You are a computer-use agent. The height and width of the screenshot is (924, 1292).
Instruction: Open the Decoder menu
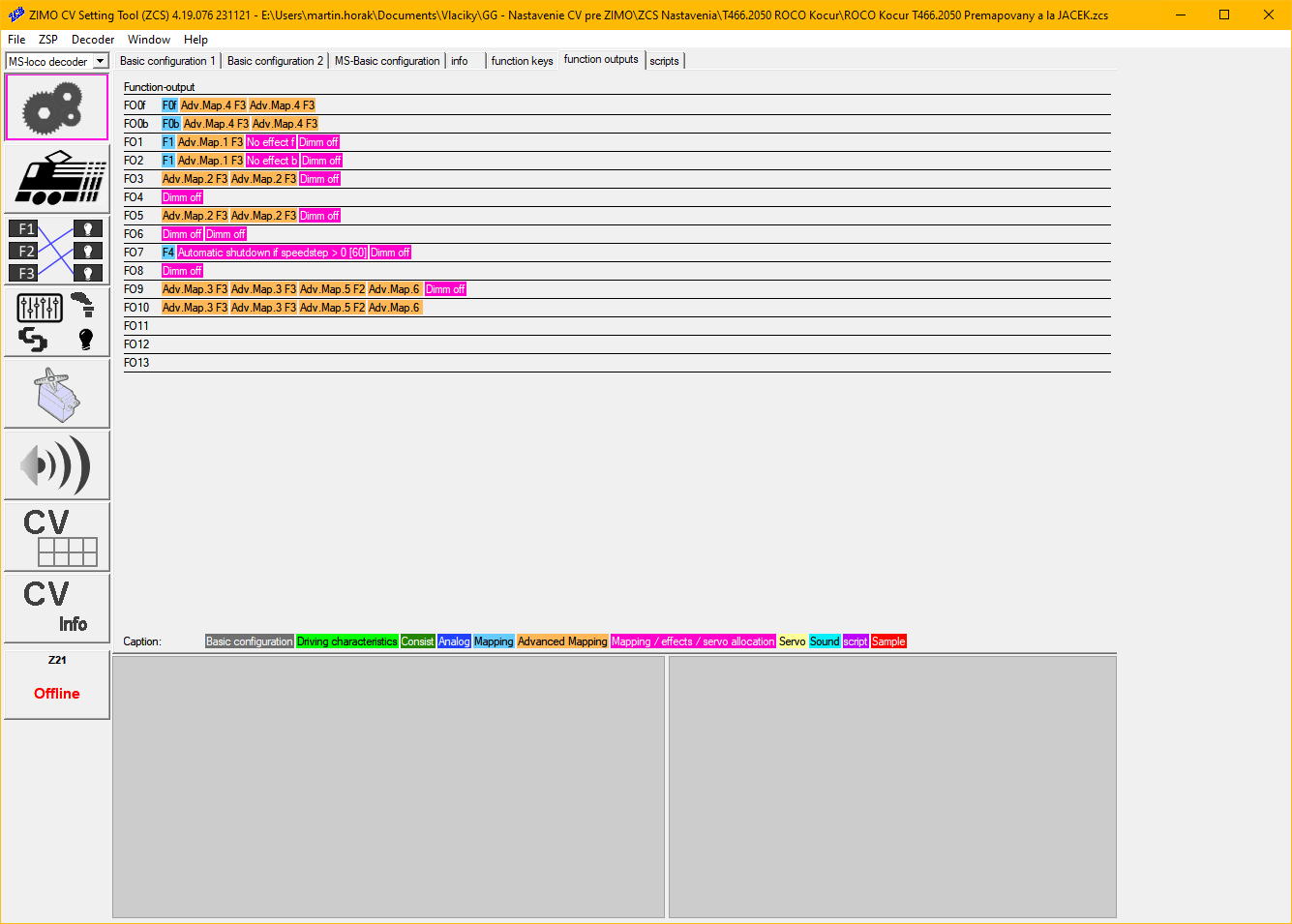(93, 40)
